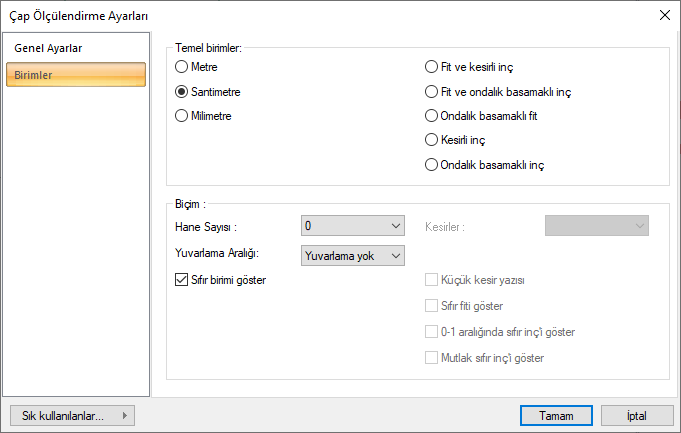Viewport: 681px width, 433px height.
Task: Open the Sık kullanılanlar menu button
Action: point(71,415)
